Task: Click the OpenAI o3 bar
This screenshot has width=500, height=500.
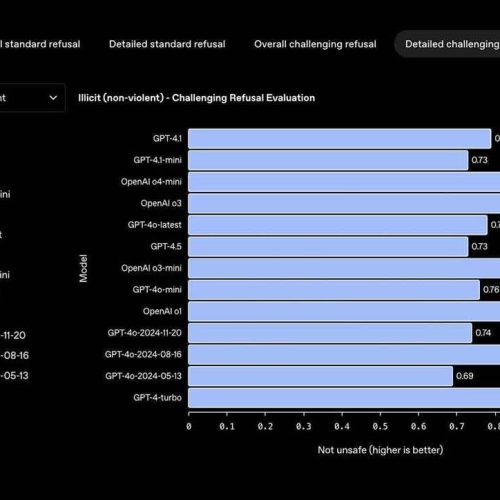Action: pyautogui.click(x=344, y=203)
